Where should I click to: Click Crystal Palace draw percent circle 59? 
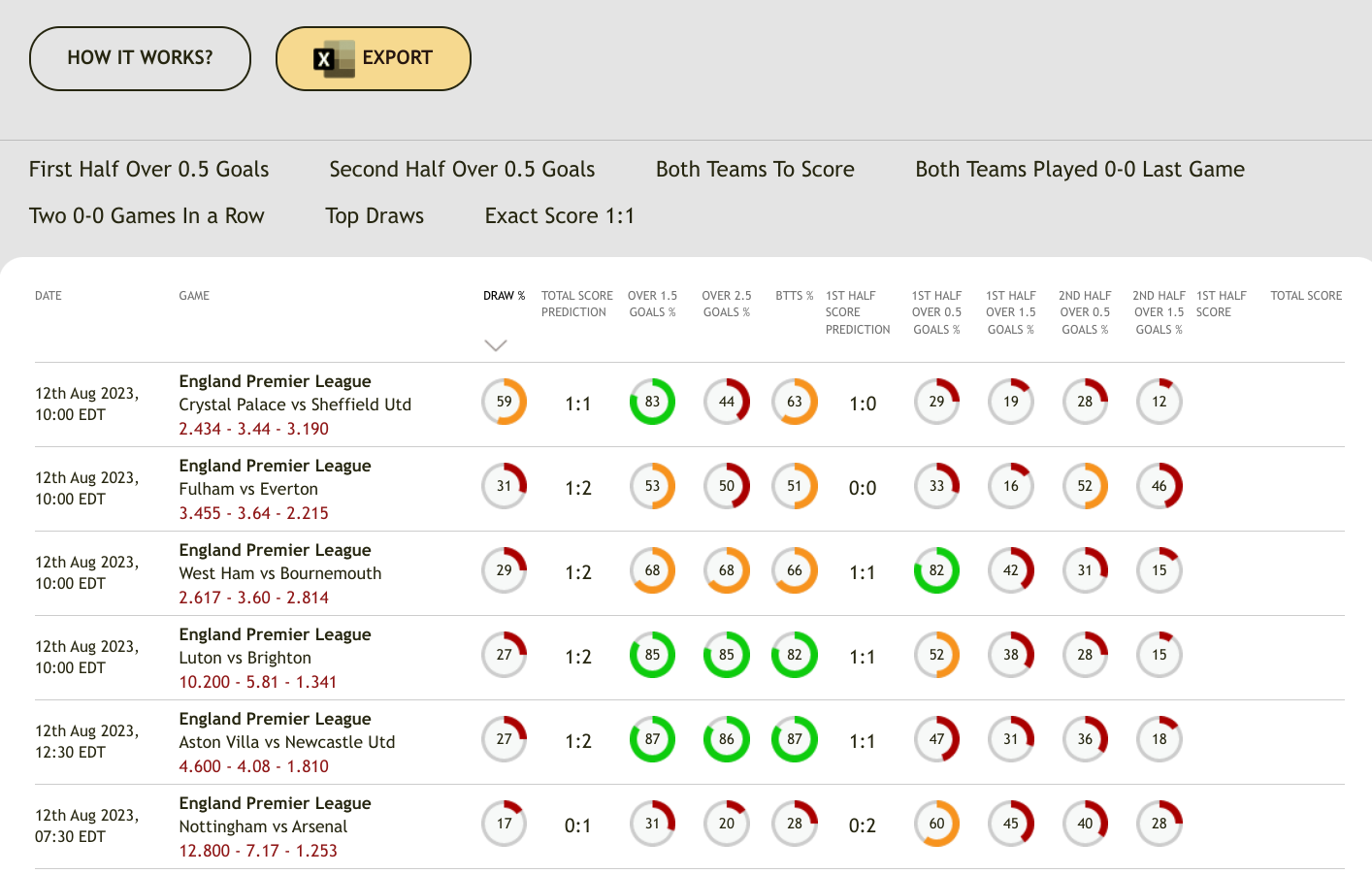(x=505, y=402)
